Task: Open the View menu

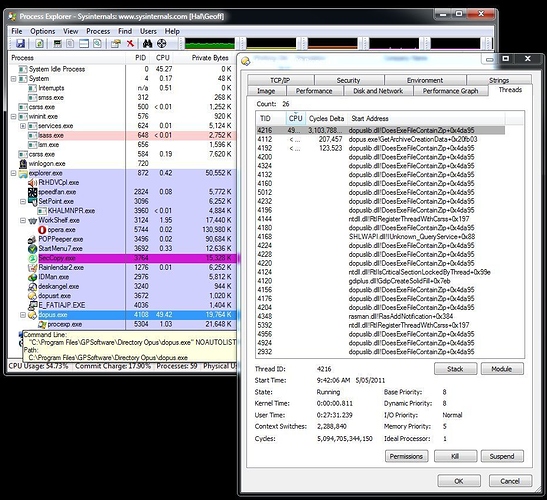Action: [x=71, y=31]
